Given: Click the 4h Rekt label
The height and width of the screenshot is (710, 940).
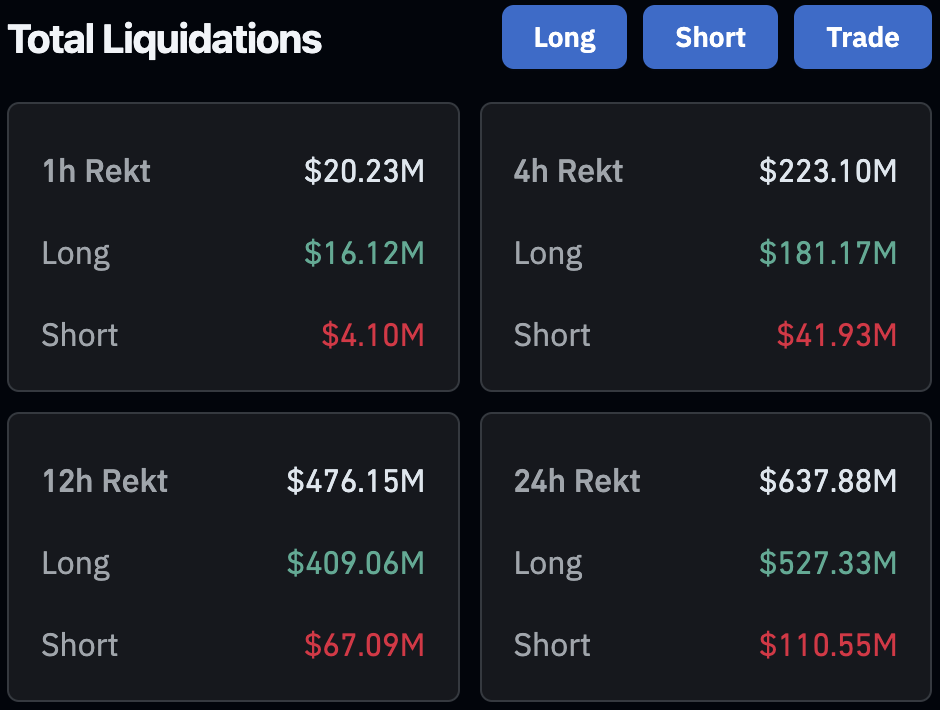Looking at the screenshot, I should tap(568, 171).
